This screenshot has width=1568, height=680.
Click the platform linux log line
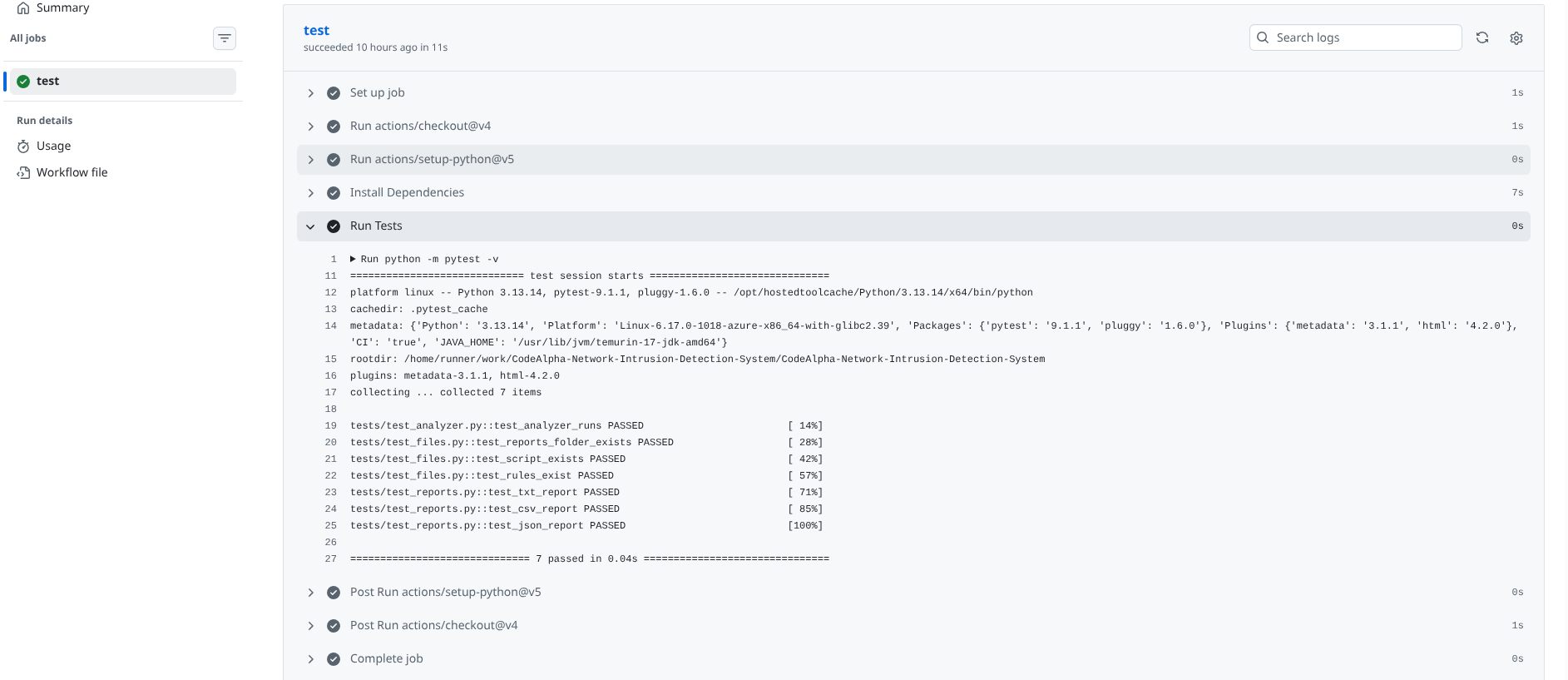pyautogui.click(x=691, y=292)
